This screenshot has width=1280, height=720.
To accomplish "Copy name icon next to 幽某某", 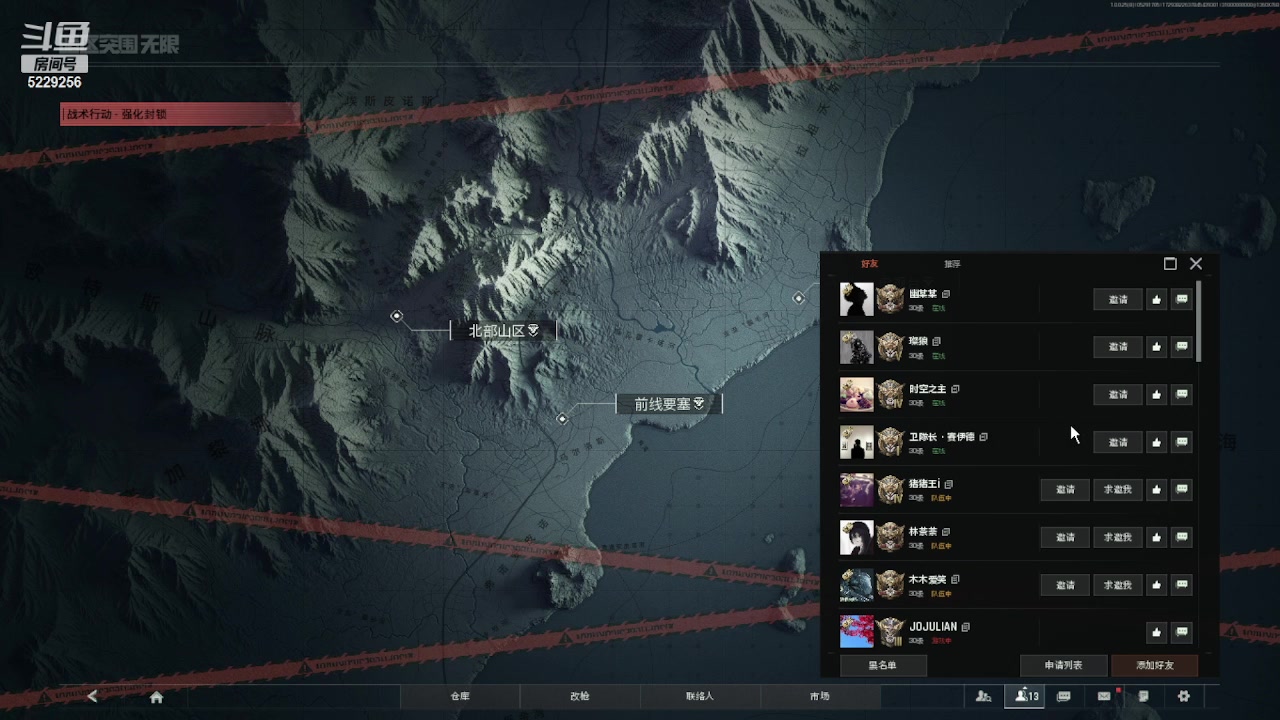I will [x=946, y=294].
